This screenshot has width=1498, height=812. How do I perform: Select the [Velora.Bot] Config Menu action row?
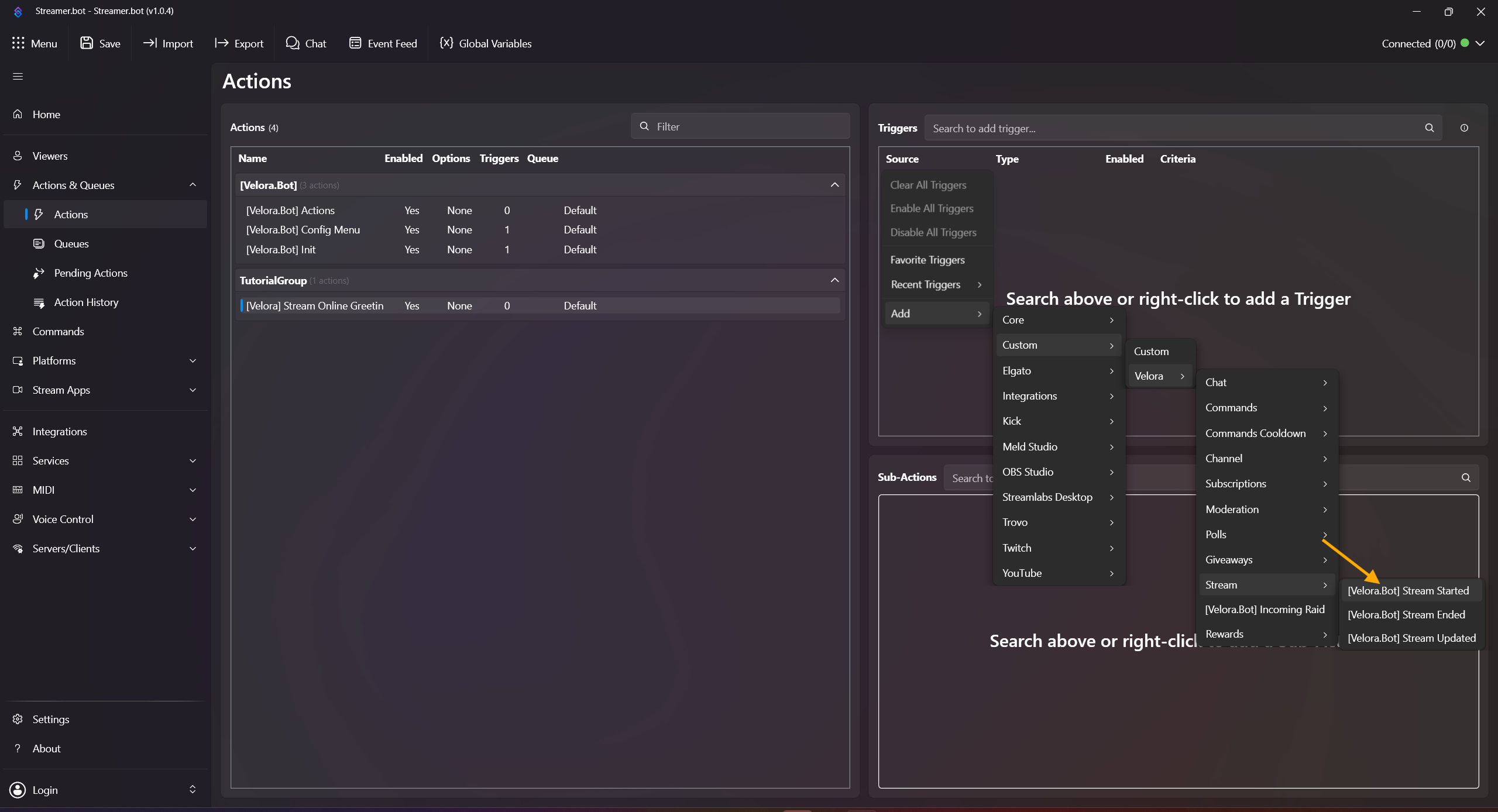(x=303, y=230)
